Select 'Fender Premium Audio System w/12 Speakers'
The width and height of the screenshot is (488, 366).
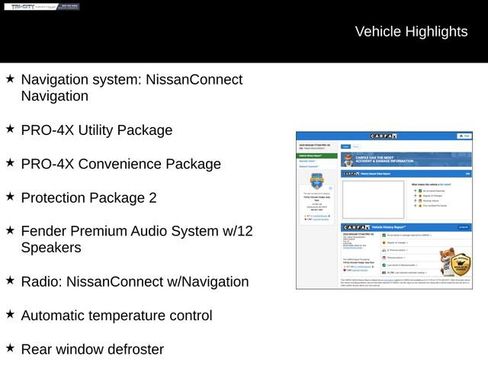pos(137,239)
